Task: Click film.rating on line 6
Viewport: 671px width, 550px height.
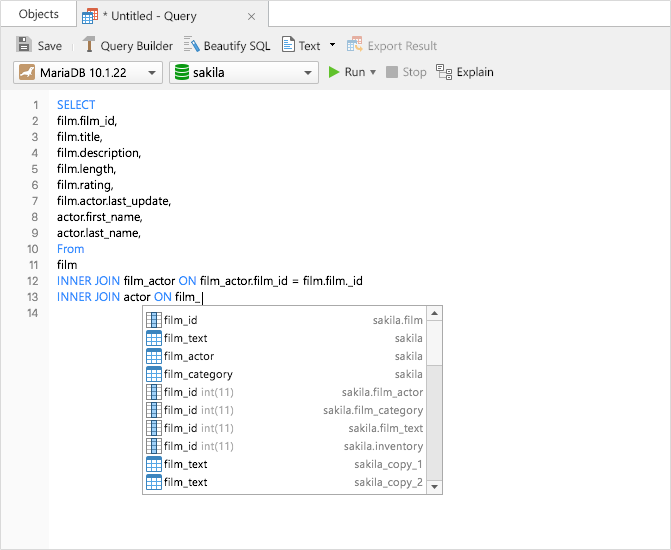Action: 85,185
